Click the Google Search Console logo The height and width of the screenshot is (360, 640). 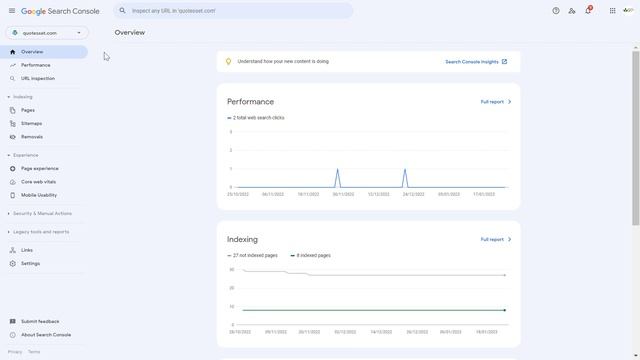60,11
